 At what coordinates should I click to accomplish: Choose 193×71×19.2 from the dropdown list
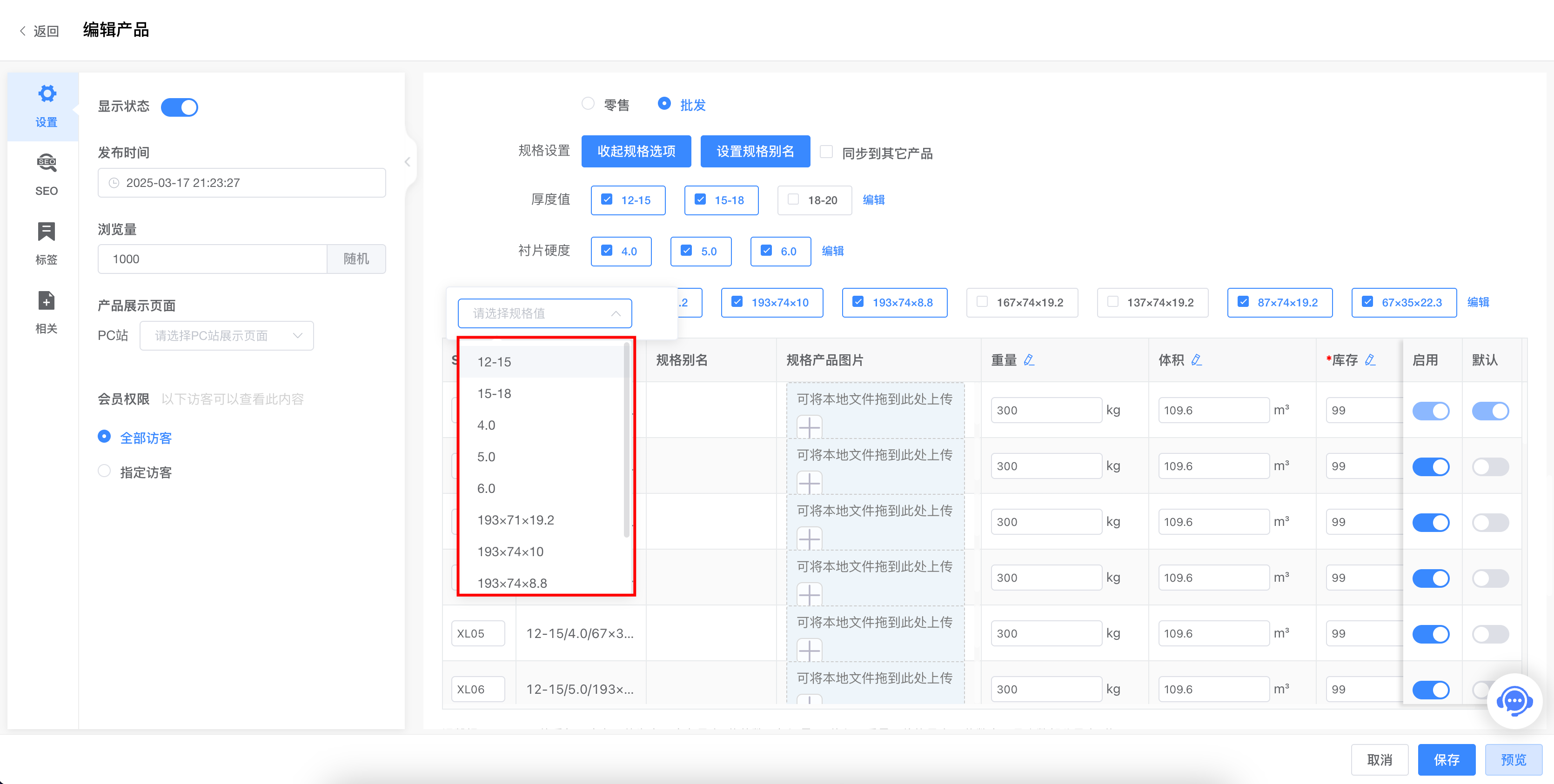click(x=542, y=520)
